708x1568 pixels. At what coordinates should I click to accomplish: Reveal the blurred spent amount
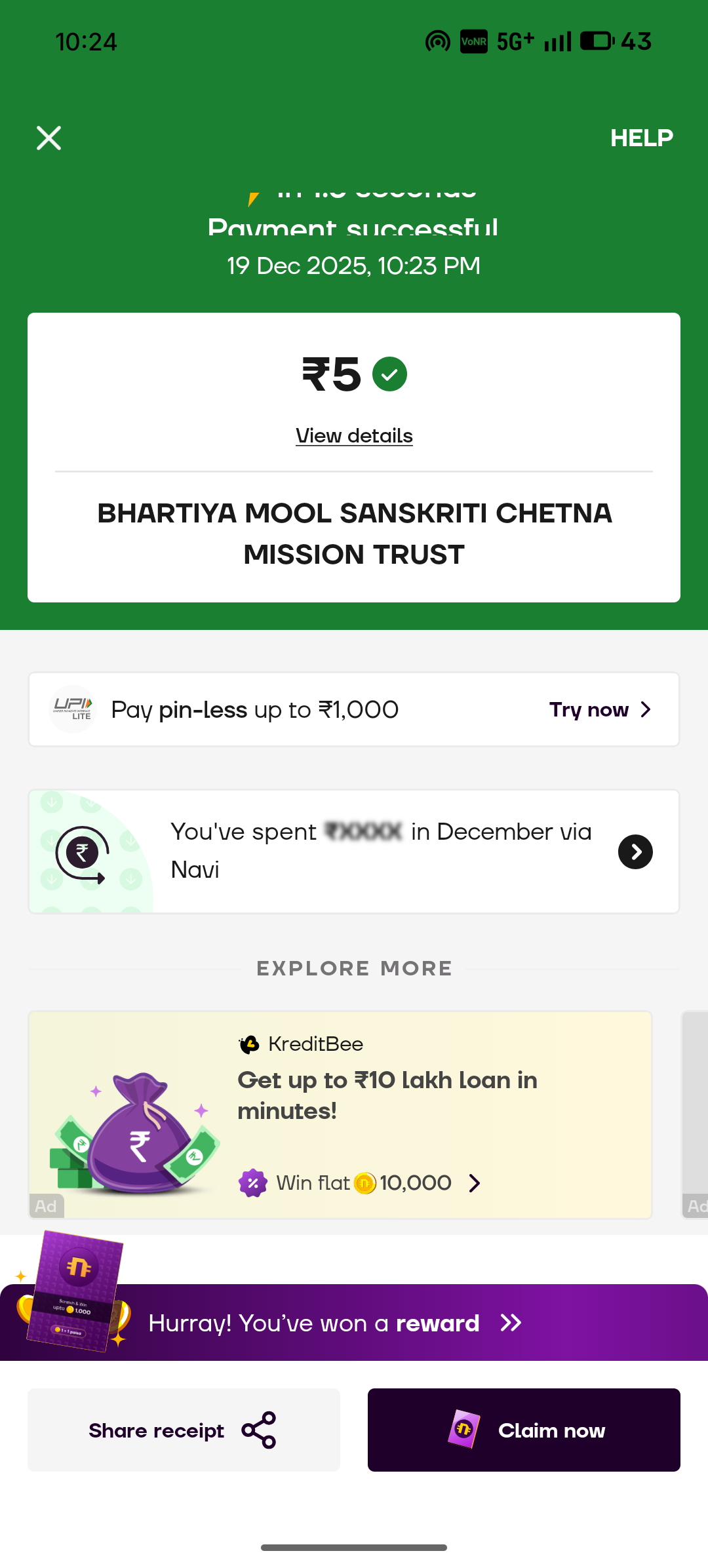point(364,832)
